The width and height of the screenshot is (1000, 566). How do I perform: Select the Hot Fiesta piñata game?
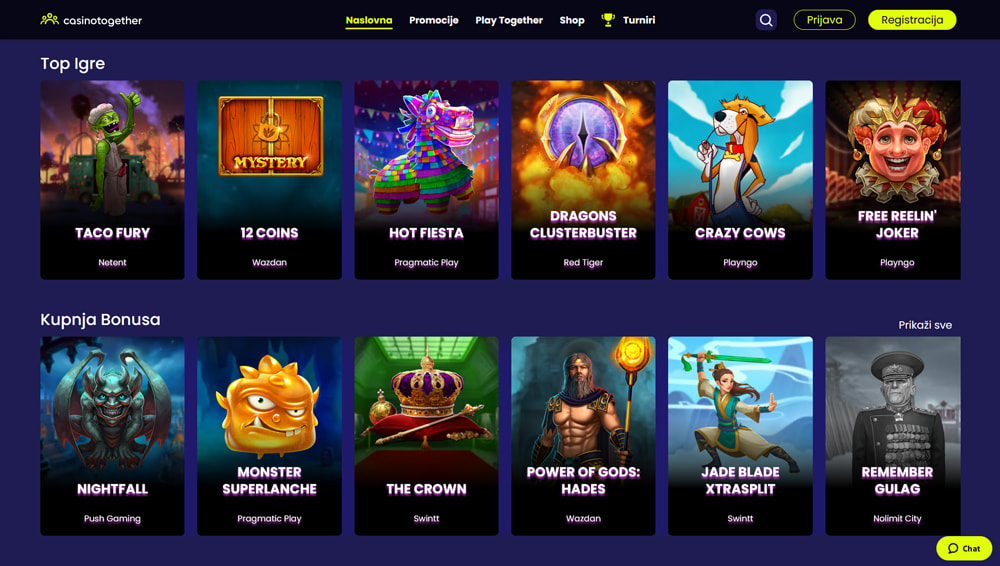point(426,180)
